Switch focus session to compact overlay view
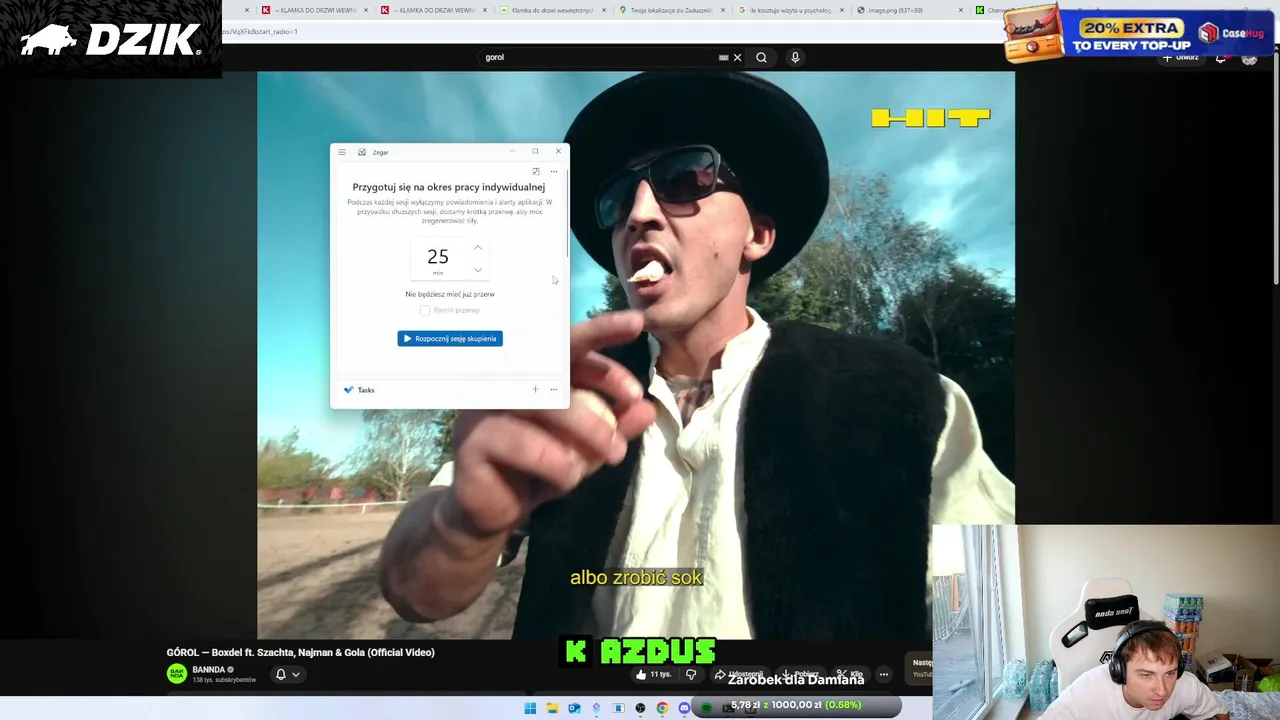Screen dimensions: 1280x720 coord(536,171)
